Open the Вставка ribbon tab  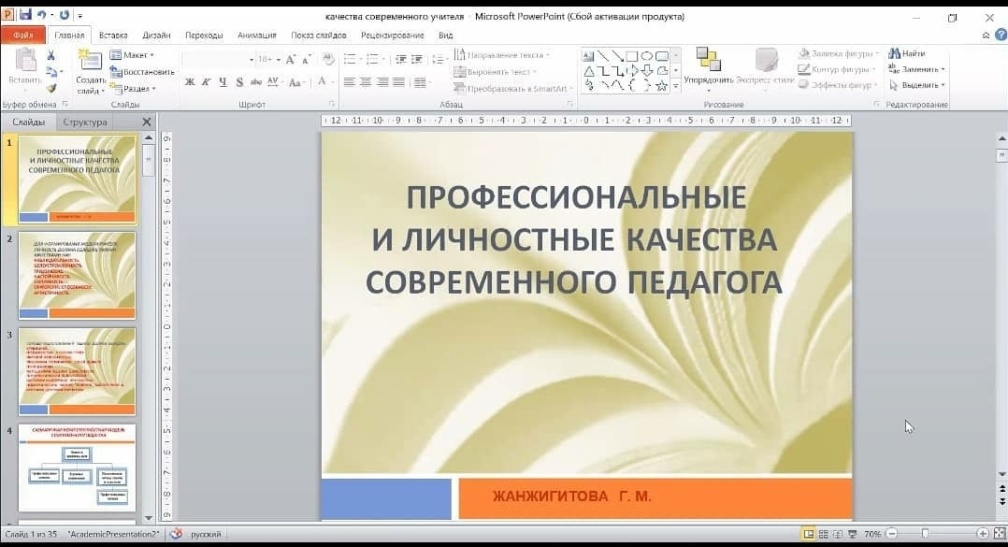[113, 35]
